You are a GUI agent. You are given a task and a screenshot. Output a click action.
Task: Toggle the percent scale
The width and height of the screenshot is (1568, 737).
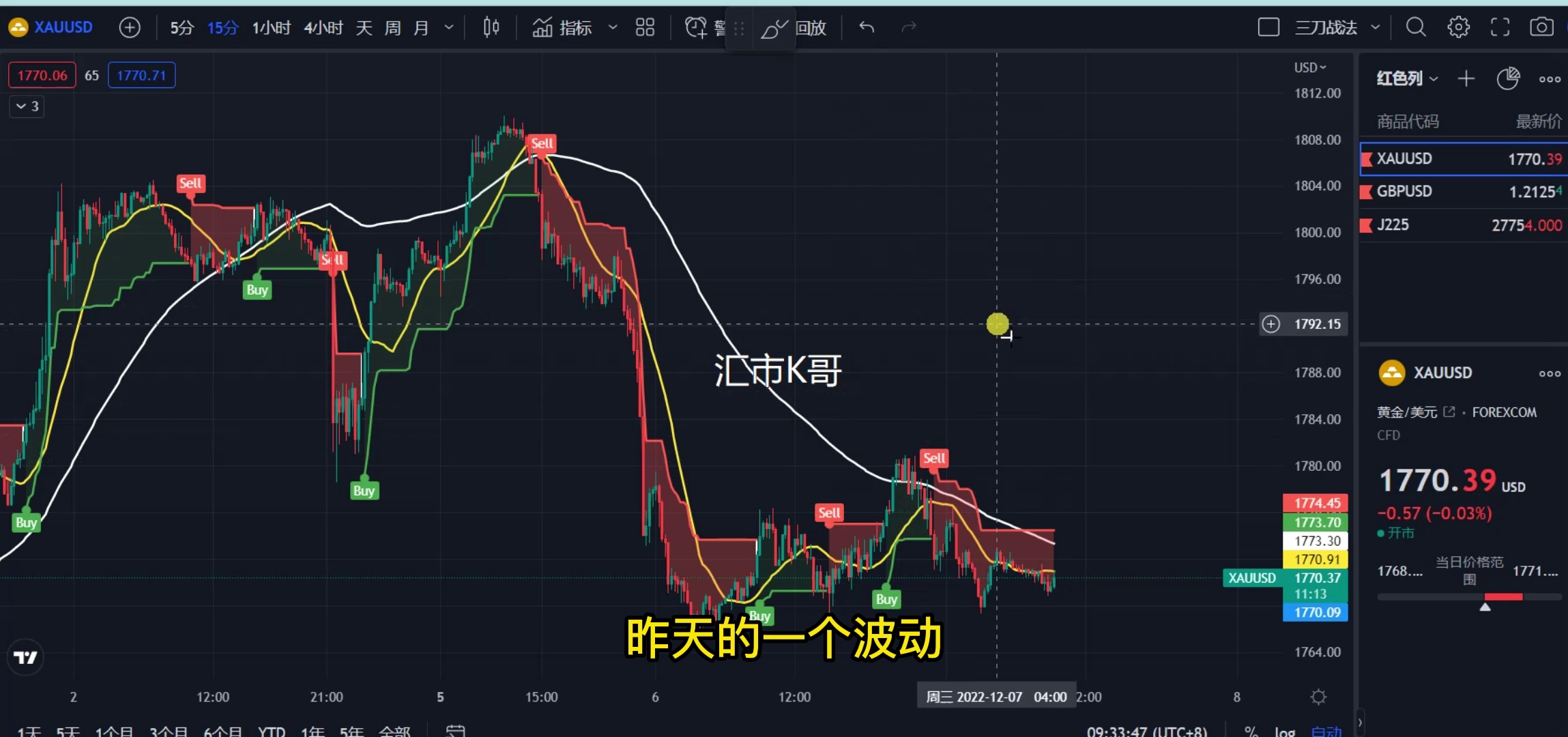pyautogui.click(x=1251, y=732)
